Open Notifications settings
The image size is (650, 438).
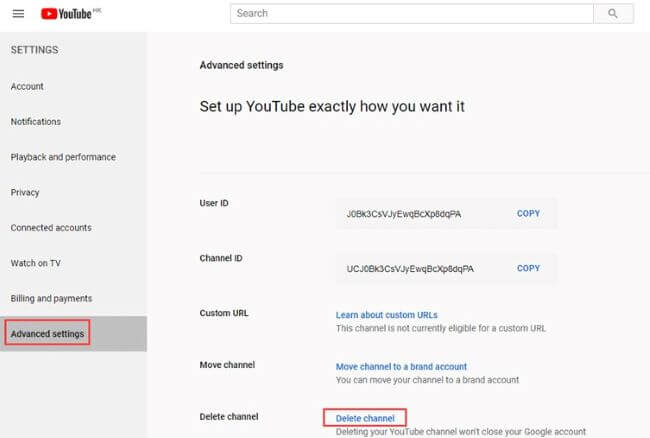point(36,121)
